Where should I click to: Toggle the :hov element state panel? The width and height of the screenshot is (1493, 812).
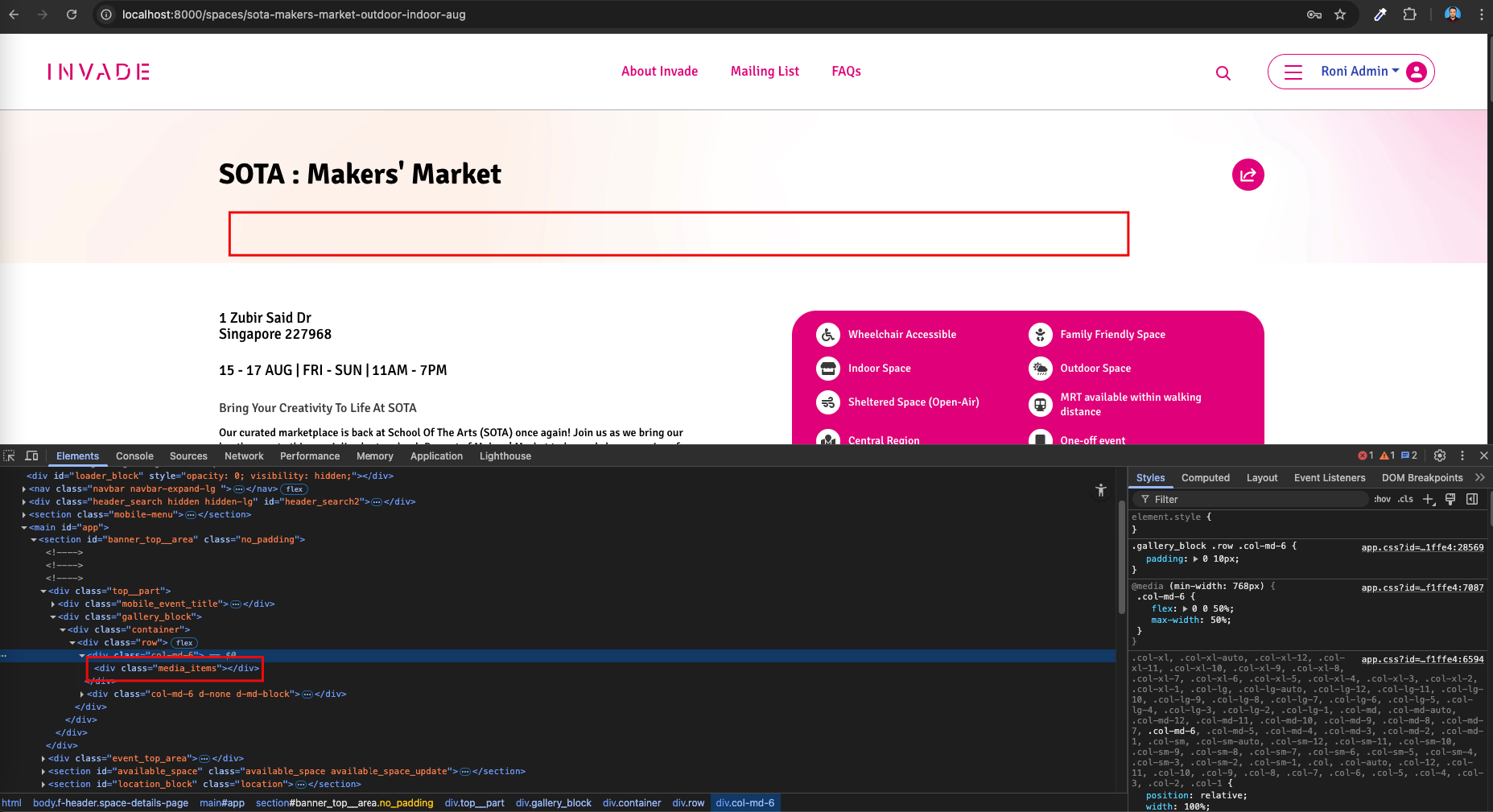(x=1382, y=499)
